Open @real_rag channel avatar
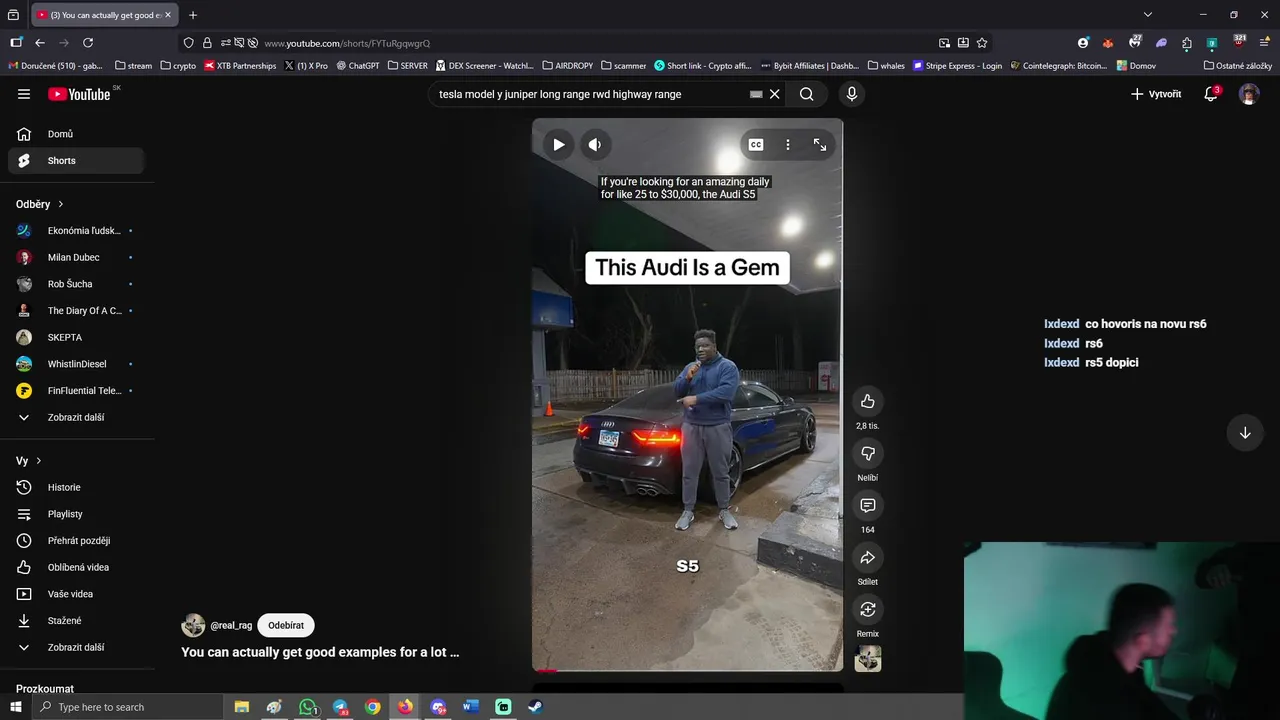The height and width of the screenshot is (720, 1280). tap(193, 626)
